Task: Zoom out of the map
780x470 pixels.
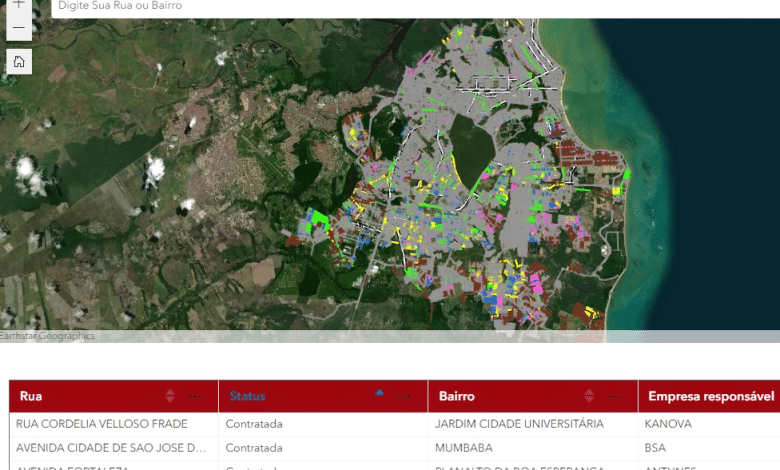Action: pos(19,29)
